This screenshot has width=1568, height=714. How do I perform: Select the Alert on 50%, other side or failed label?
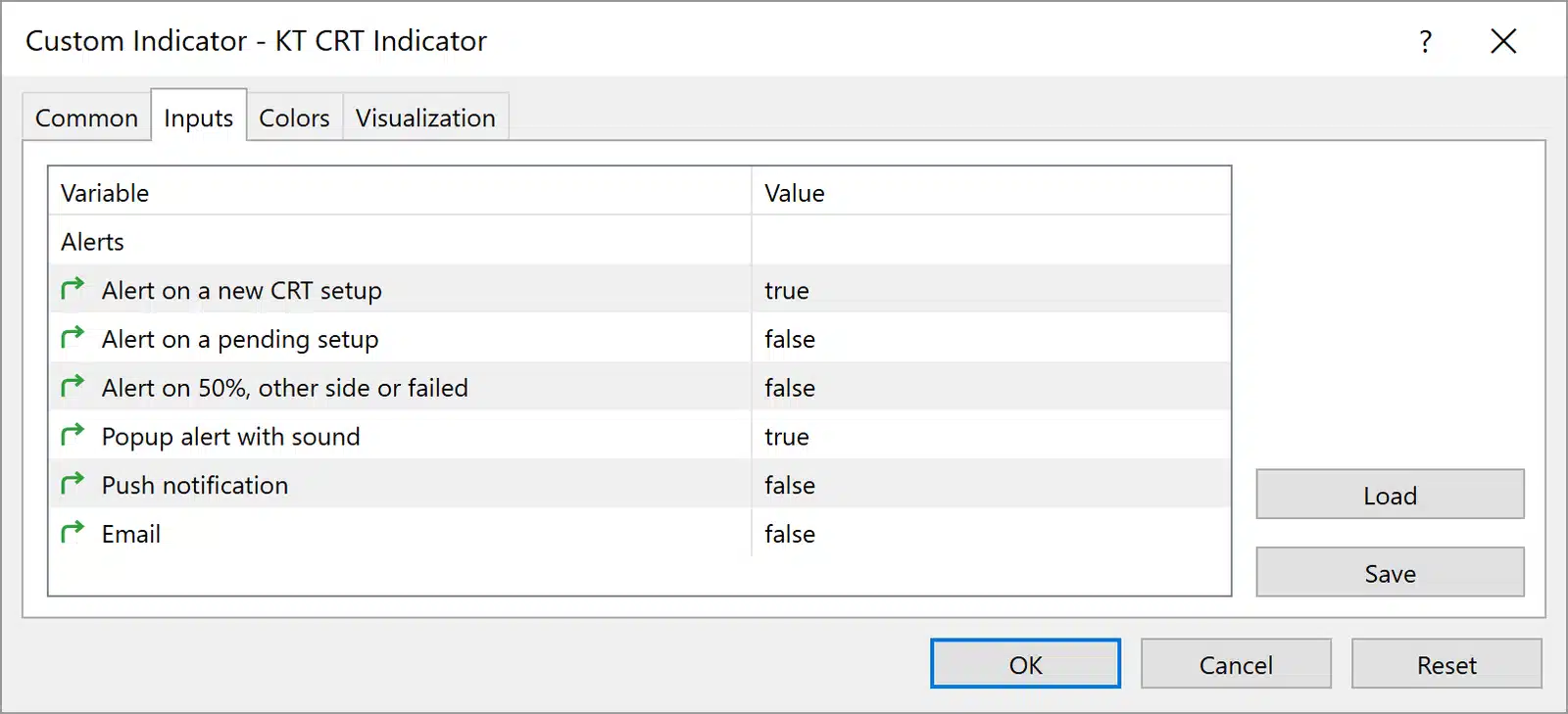285,388
